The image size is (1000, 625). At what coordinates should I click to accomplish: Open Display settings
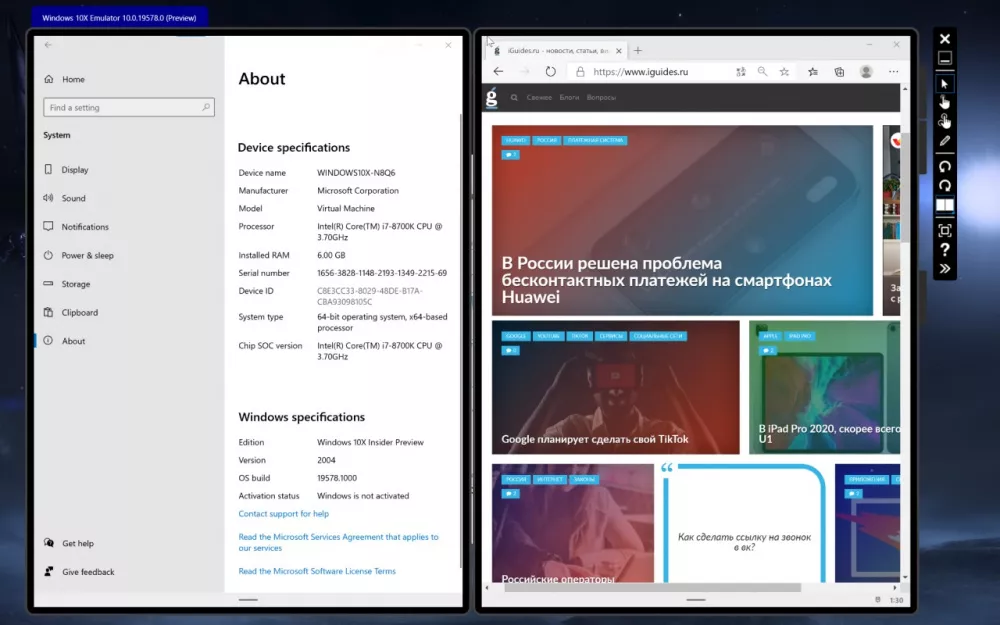75,170
